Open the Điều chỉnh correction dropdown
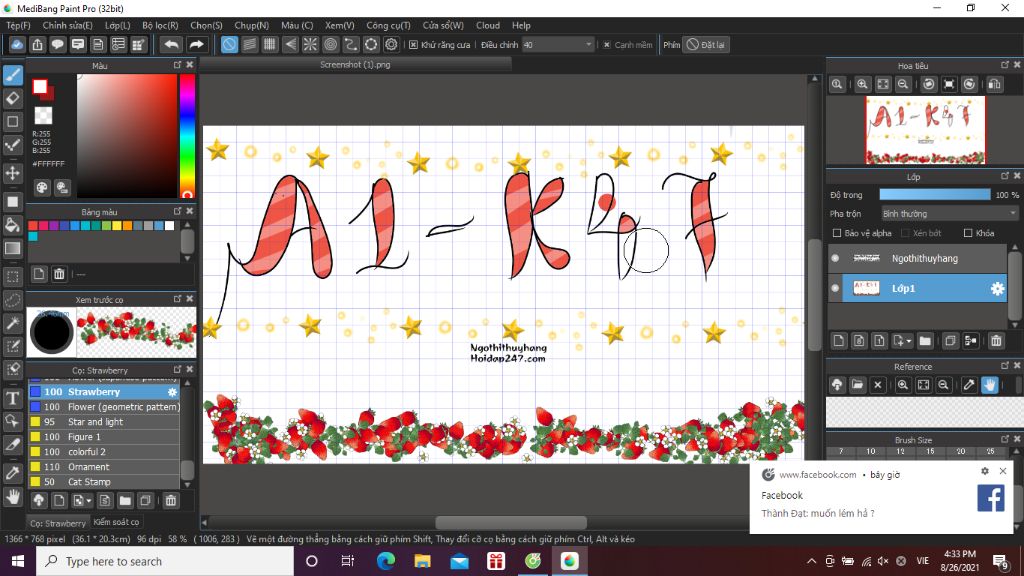1024x576 pixels. [x=558, y=45]
